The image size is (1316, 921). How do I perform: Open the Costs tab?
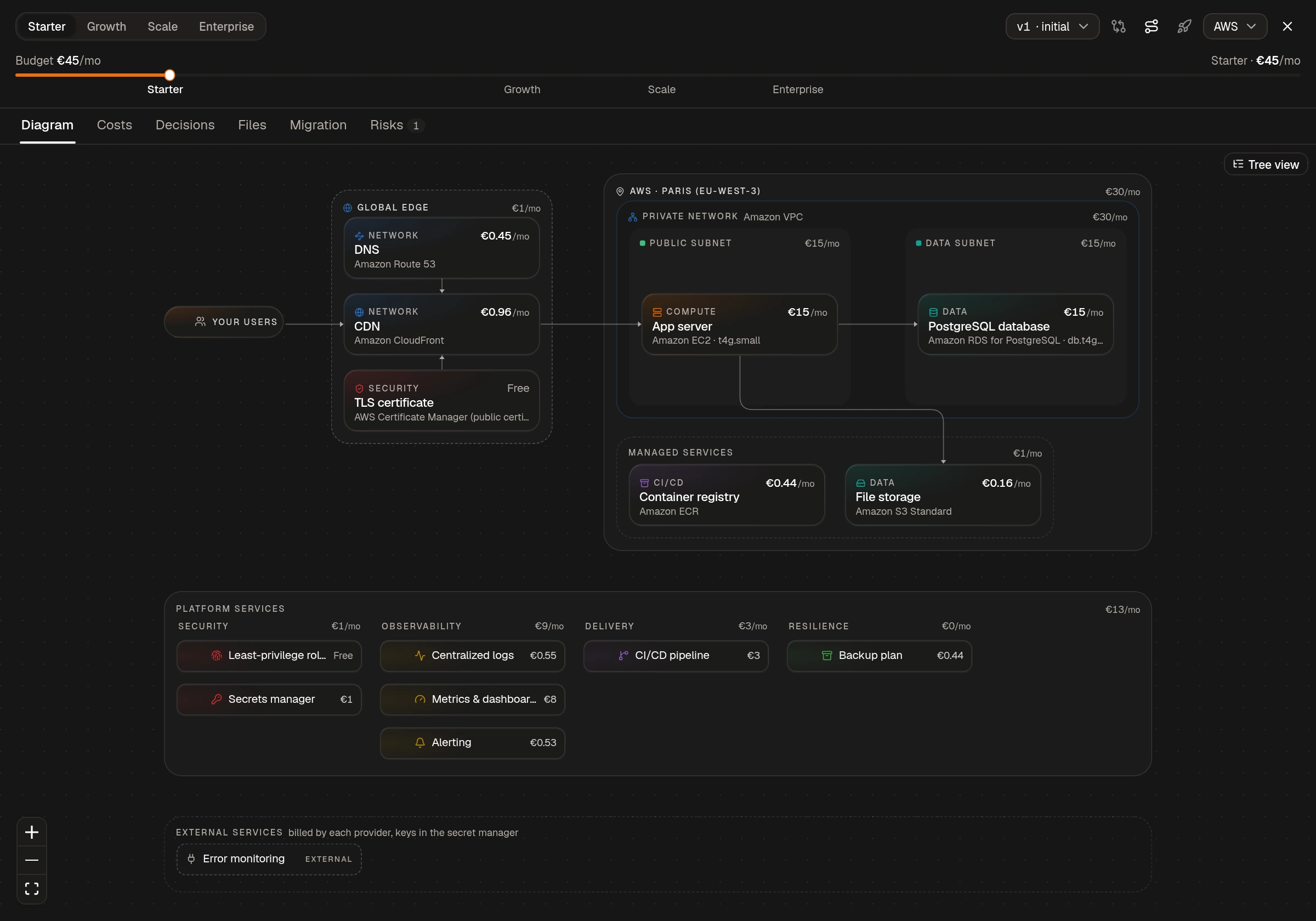click(115, 125)
